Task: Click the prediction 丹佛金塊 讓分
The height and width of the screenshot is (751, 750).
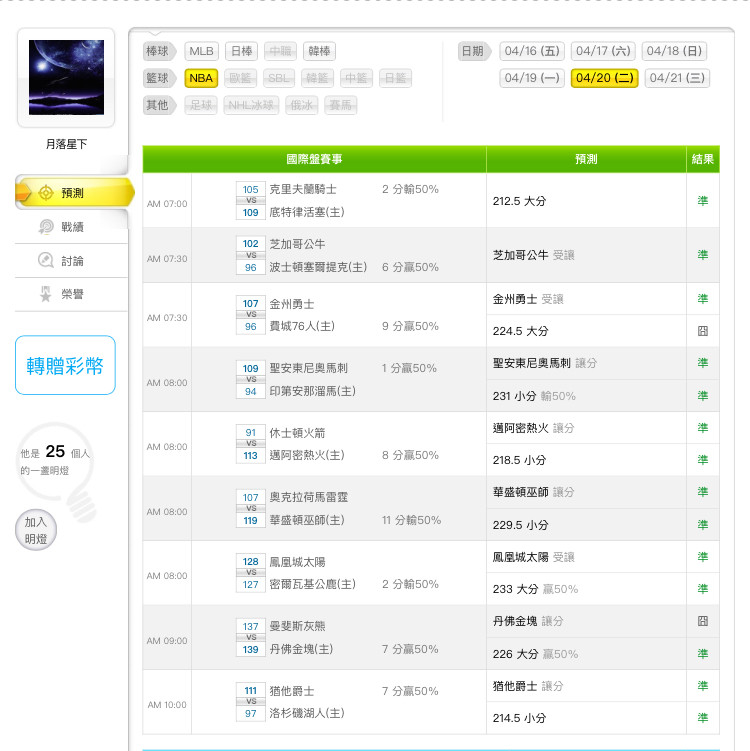Action: [x=528, y=621]
